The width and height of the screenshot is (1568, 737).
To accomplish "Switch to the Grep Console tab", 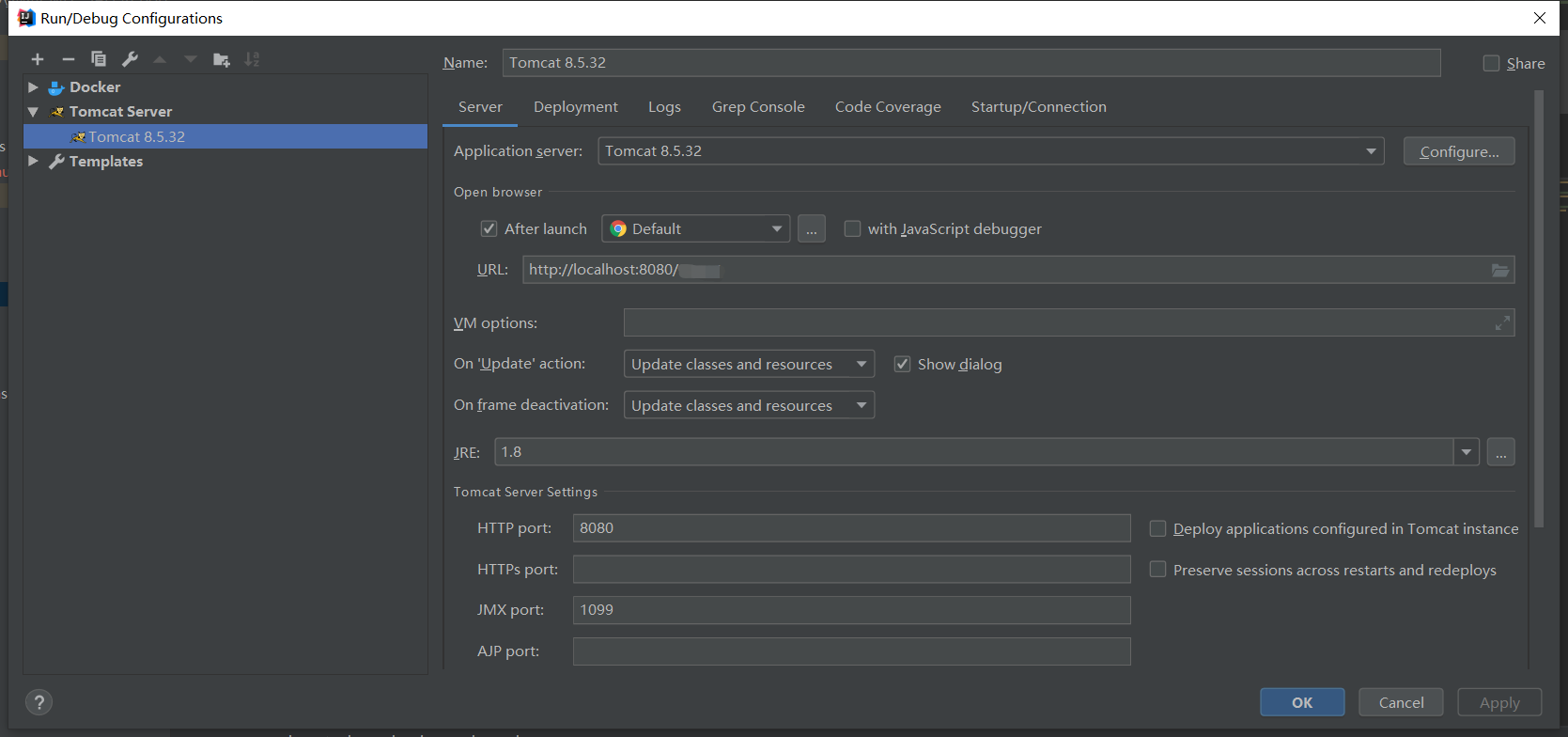I will click(x=758, y=107).
